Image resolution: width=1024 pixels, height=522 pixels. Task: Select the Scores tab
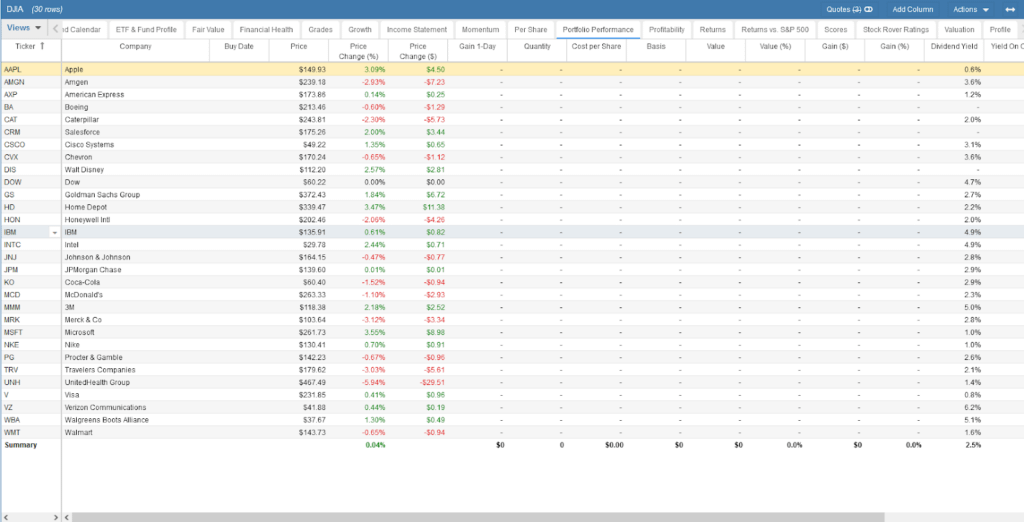(836, 29)
